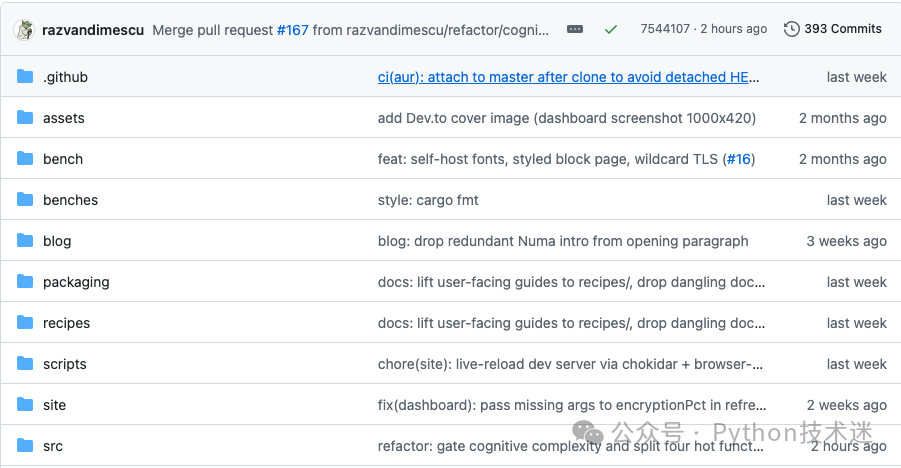Open the packaging row 'docs: lift user-facing guides' commit
This screenshot has height=468, width=901.
pos(571,282)
